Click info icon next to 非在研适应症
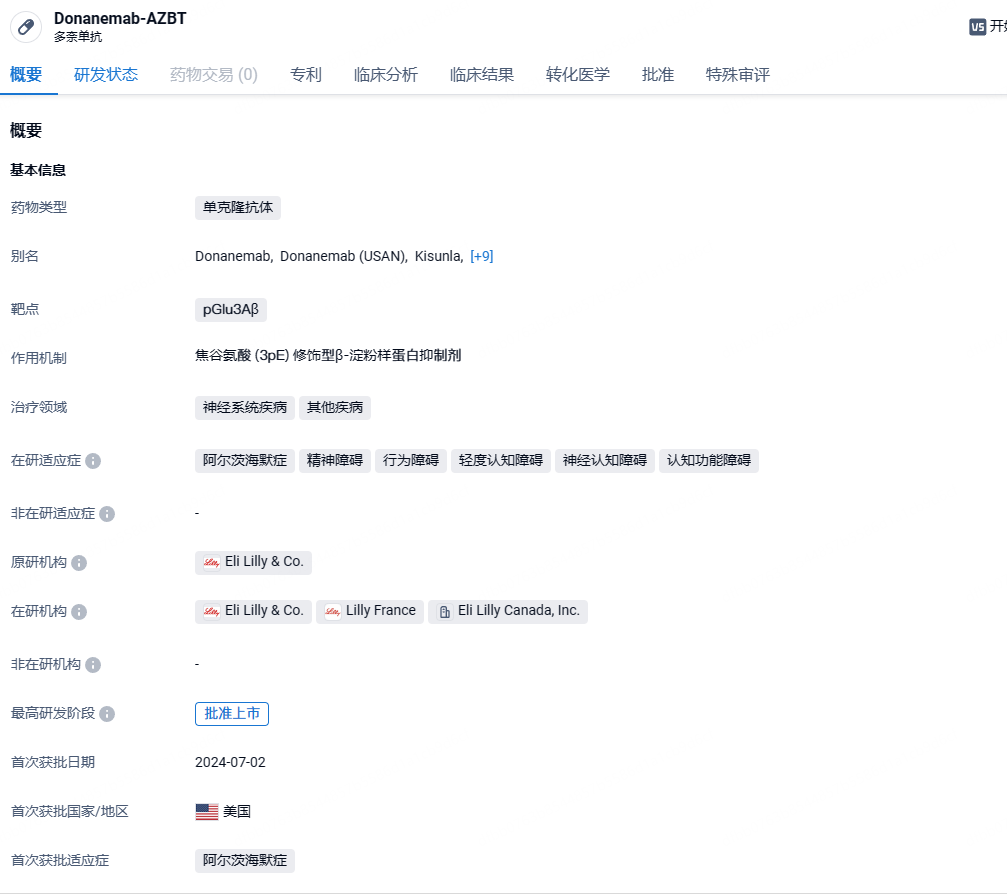 pyautogui.click(x=107, y=514)
